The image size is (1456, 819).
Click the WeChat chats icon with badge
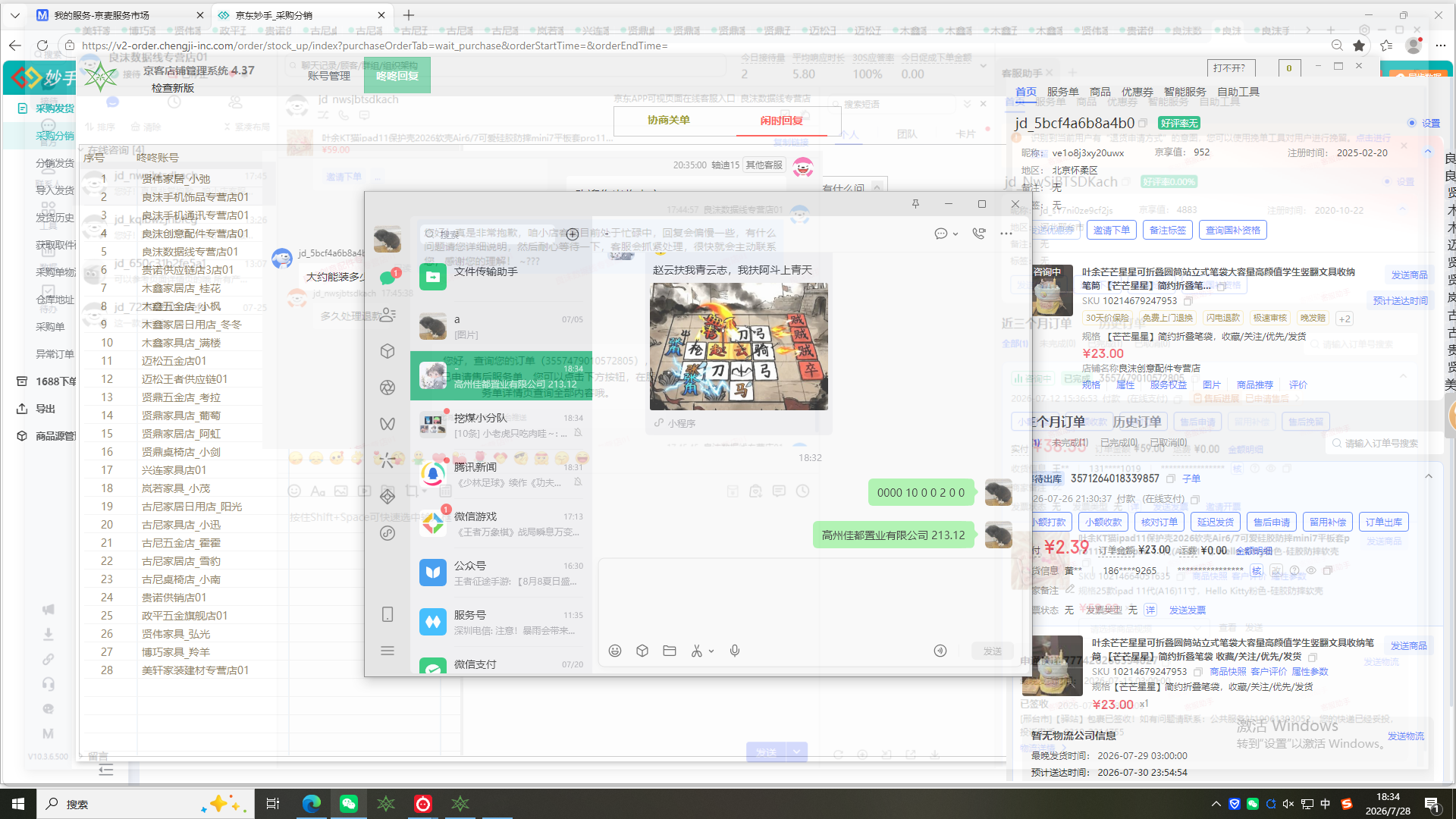(388, 278)
